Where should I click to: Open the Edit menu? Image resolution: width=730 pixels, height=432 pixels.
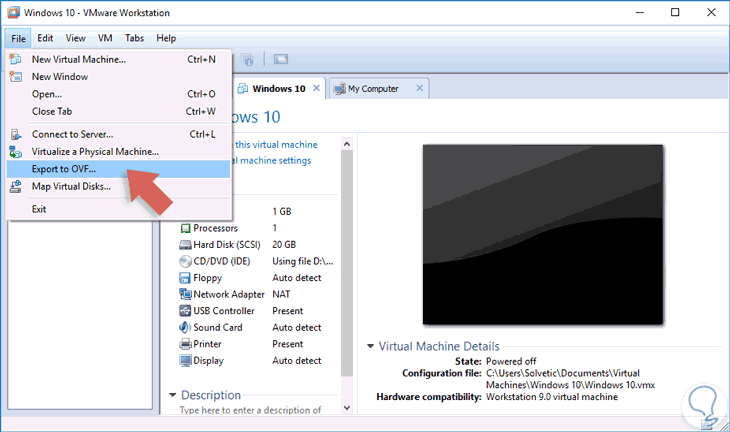coord(45,38)
